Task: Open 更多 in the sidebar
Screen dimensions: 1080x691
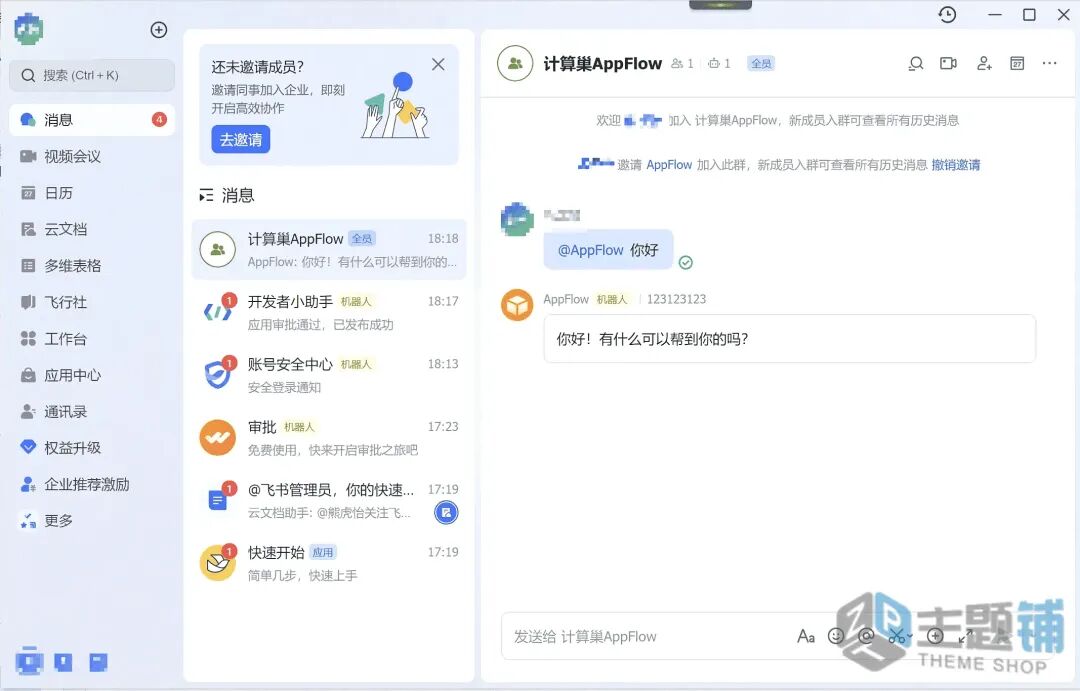Action: tap(92, 521)
